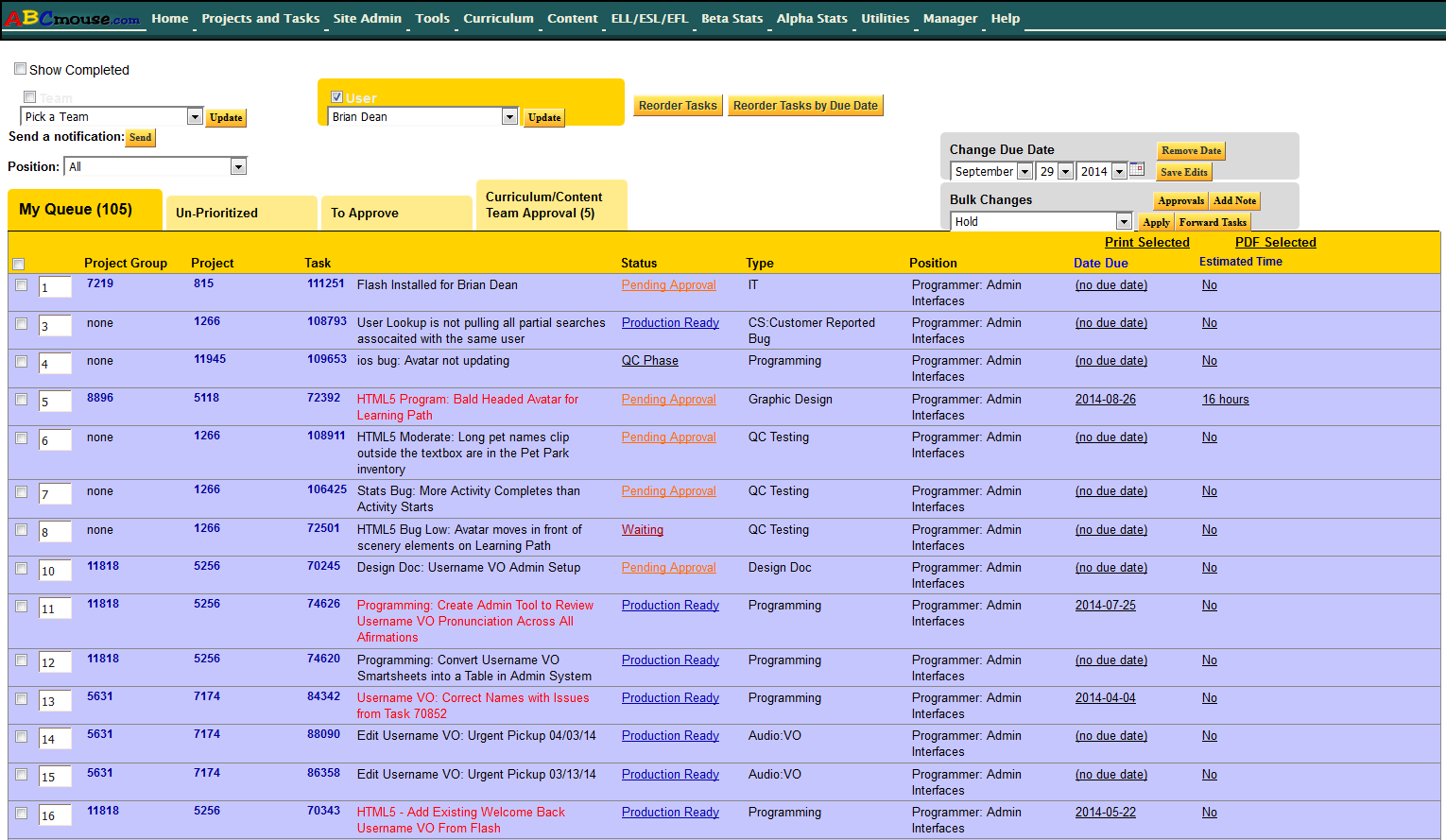Check the select-all tasks header checkbox

click(19, 265)
